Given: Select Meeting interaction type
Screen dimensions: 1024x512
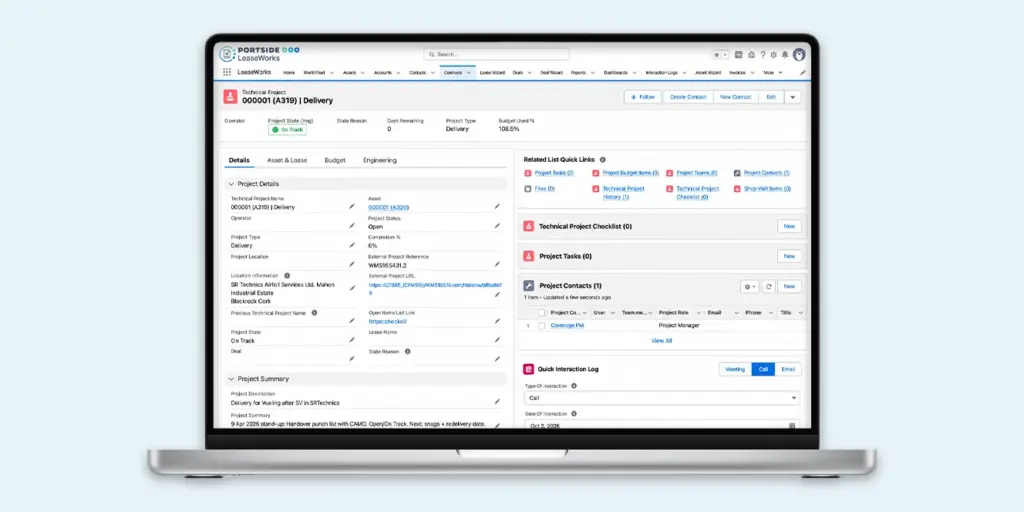Looking at the screenshot, I should (x=735, y=369).
